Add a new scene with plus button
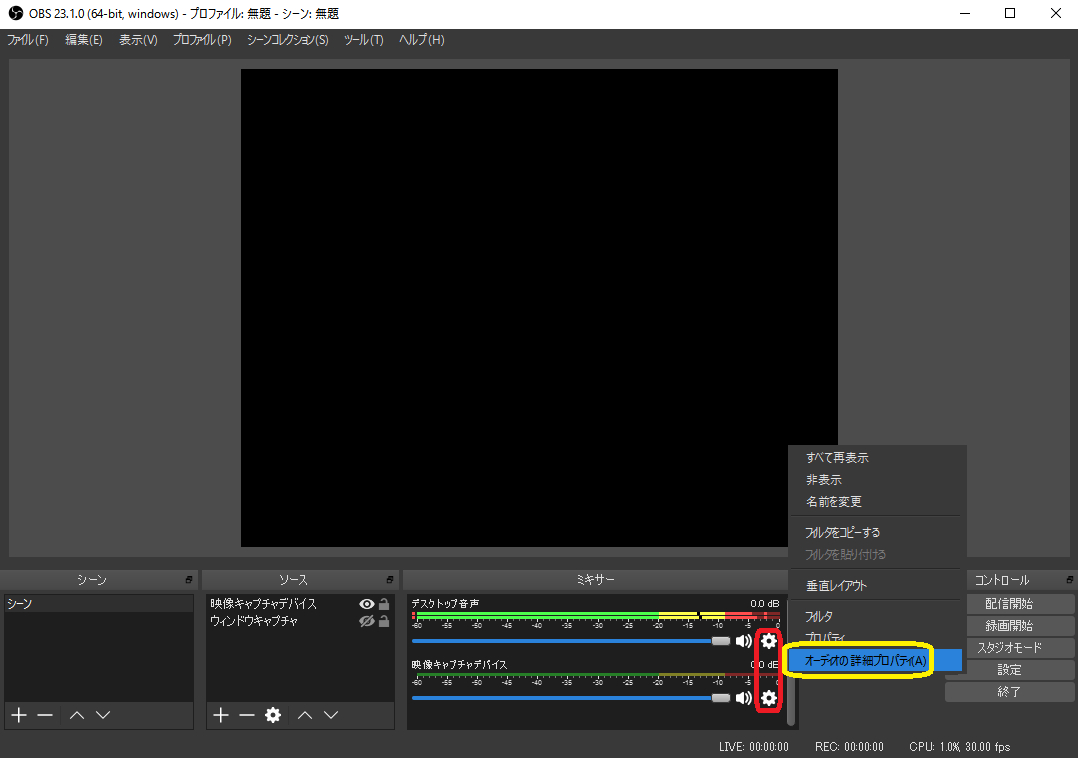Viewport: 1078px width, 758px height. coord(18,715)
